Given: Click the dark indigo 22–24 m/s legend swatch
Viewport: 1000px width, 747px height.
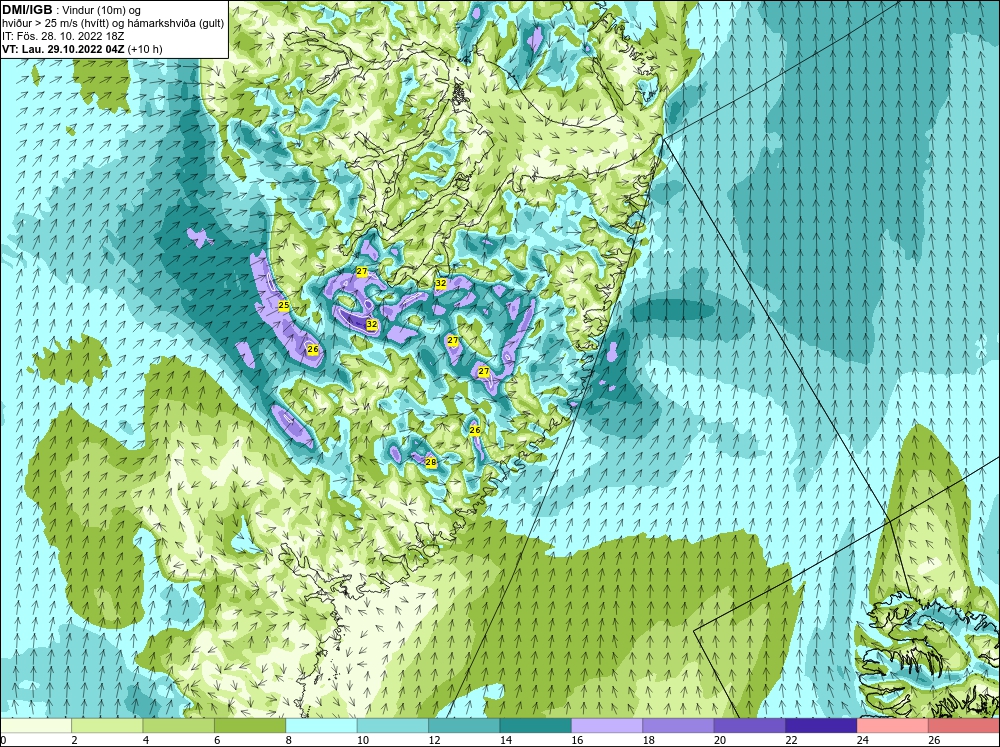Looking at the screenshot, I should (x=821, y=725).
